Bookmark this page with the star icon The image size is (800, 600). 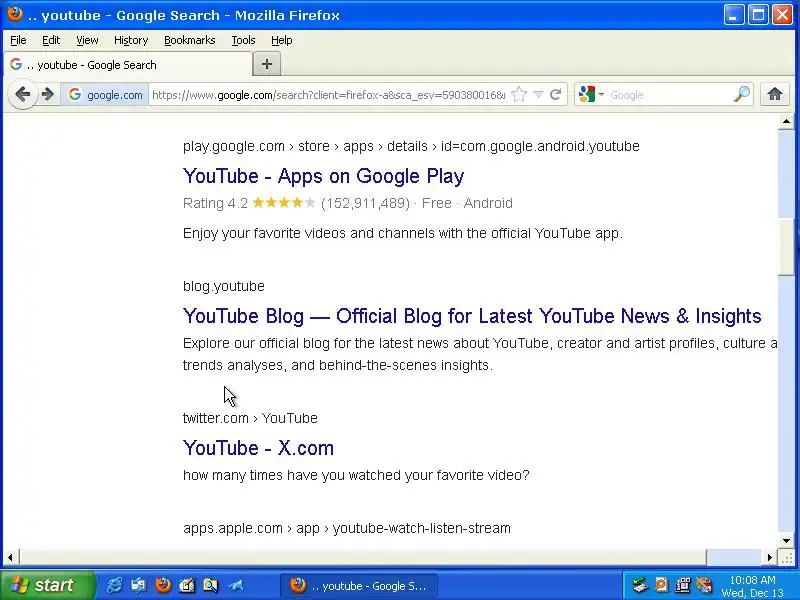518,94
